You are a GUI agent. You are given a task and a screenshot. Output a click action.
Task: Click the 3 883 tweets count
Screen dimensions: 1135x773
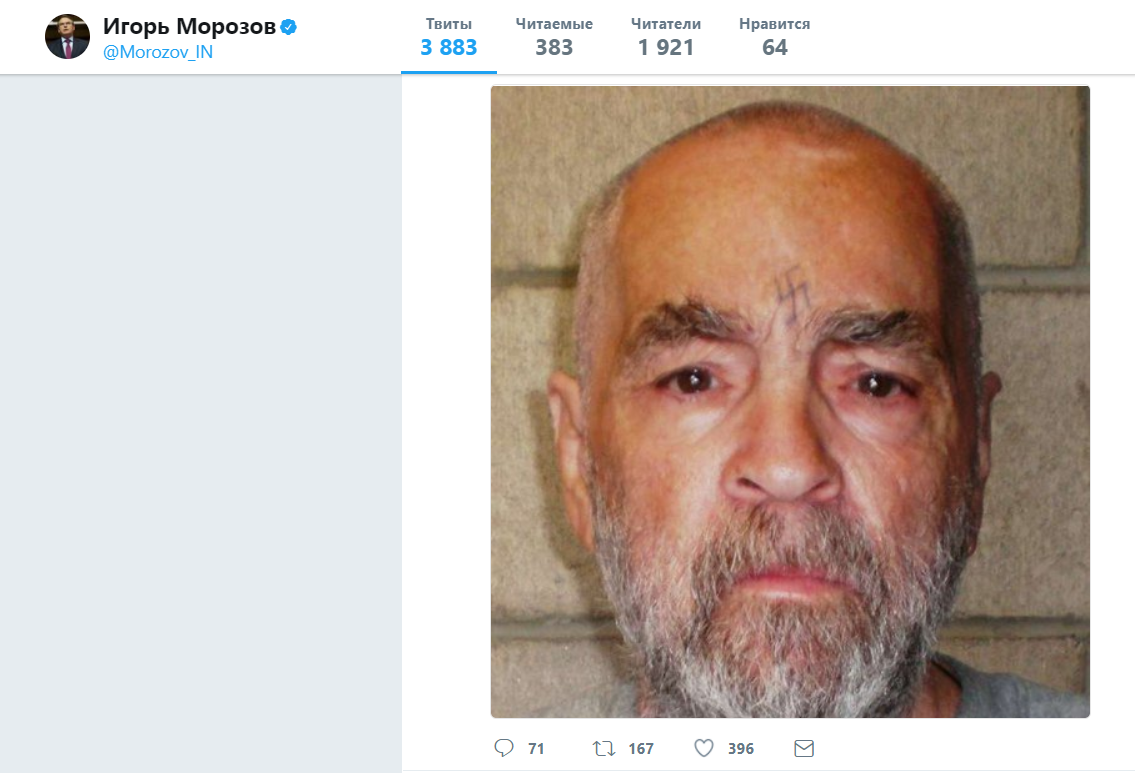tap(449, 48)
